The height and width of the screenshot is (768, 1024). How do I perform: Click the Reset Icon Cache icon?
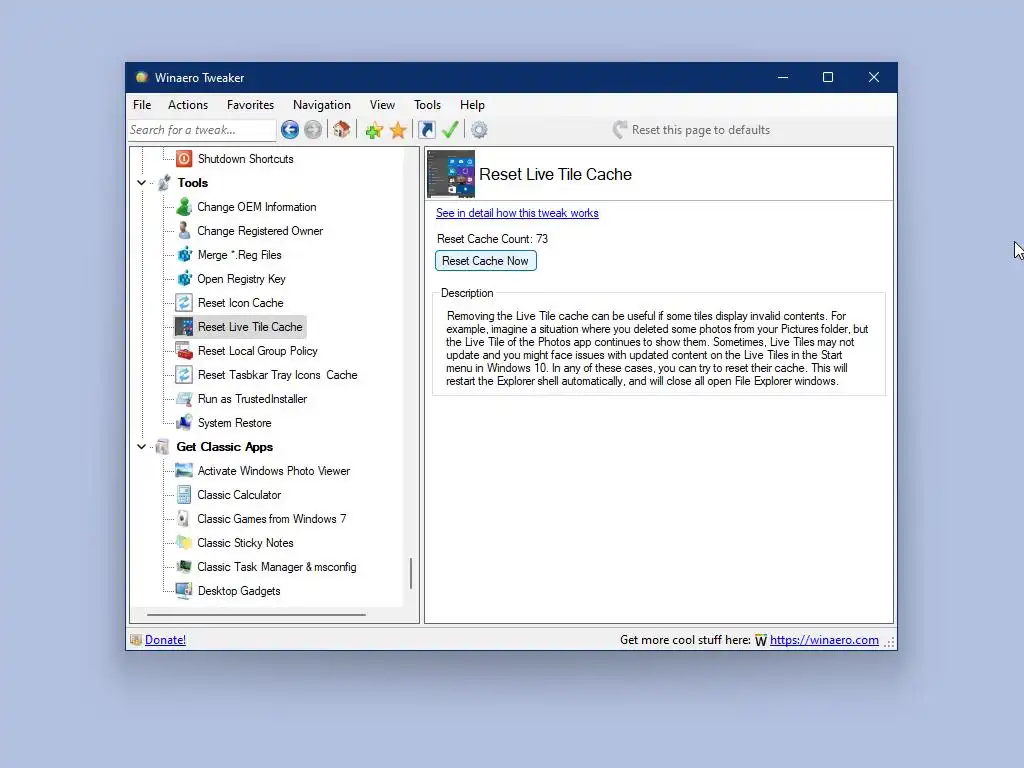click(x=184, y=302)
